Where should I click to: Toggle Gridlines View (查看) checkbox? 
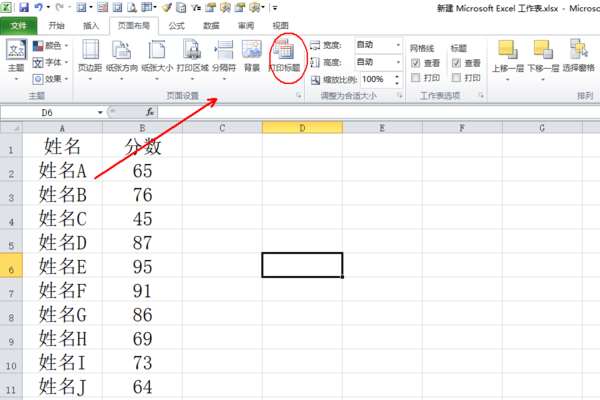(416, 63)
